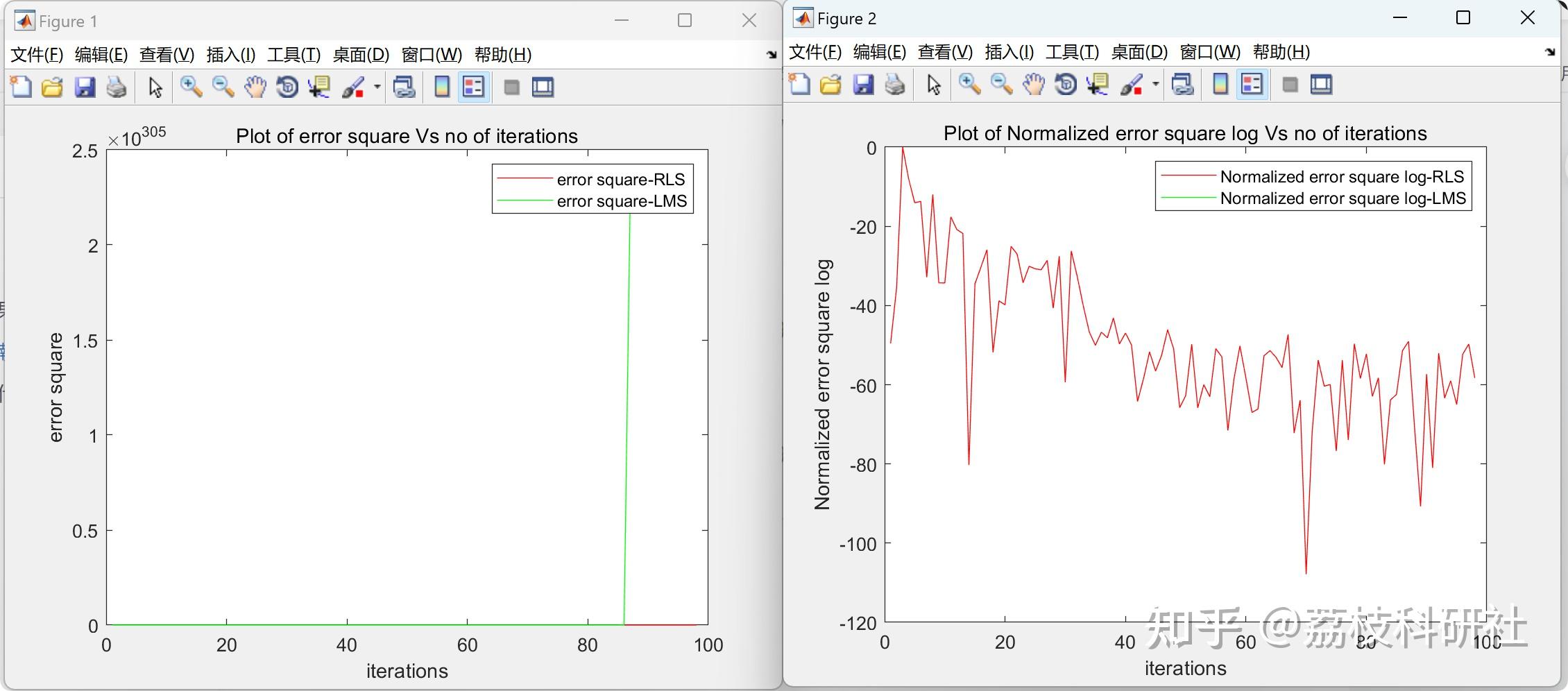Click New Figure icon in Figure 1
1568x691 pixels.
21,87
